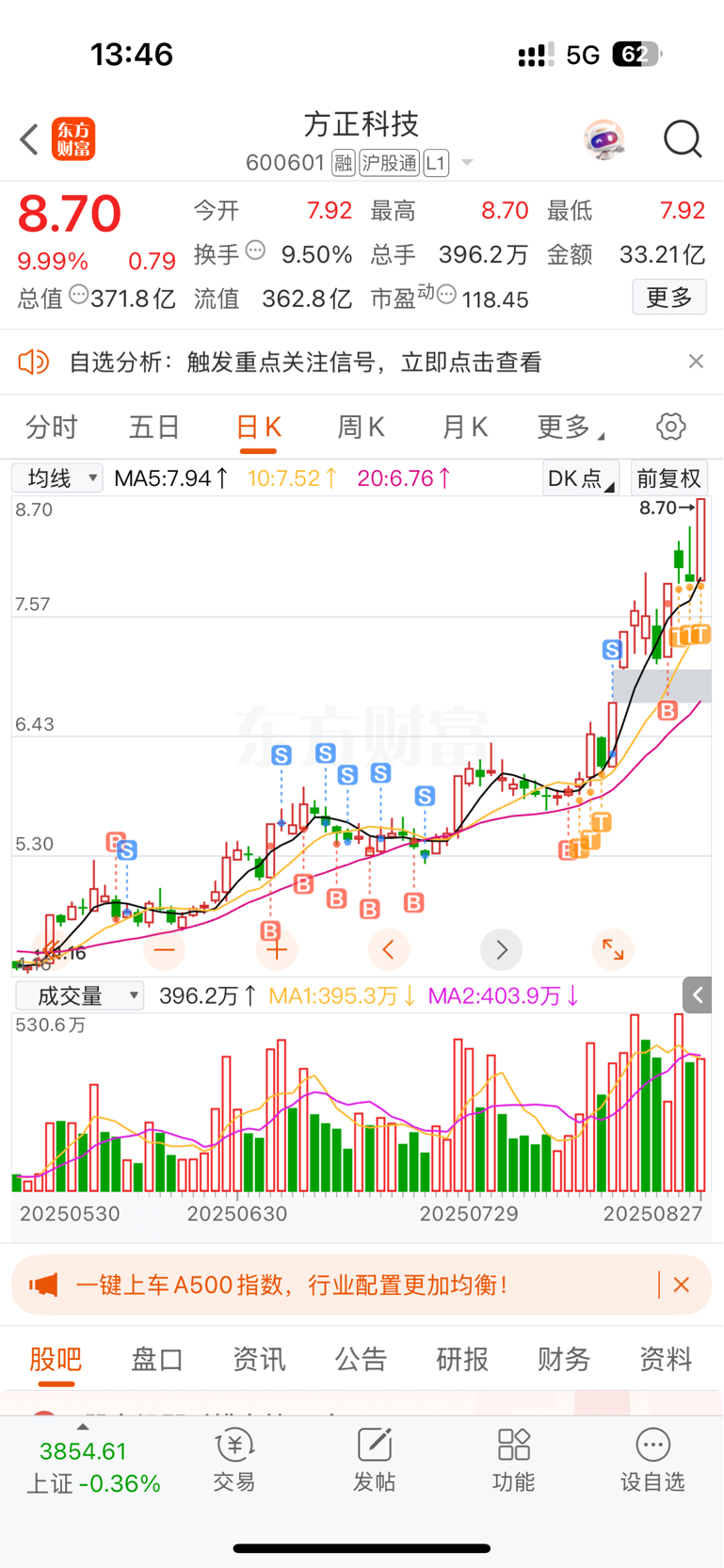Move chart right with gray arrow
The image size is (724, 1568).
pos(501,950)
